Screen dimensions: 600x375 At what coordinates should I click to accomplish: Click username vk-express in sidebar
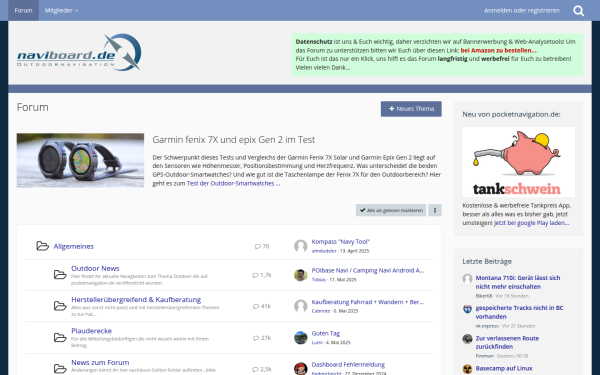[487, 326]
